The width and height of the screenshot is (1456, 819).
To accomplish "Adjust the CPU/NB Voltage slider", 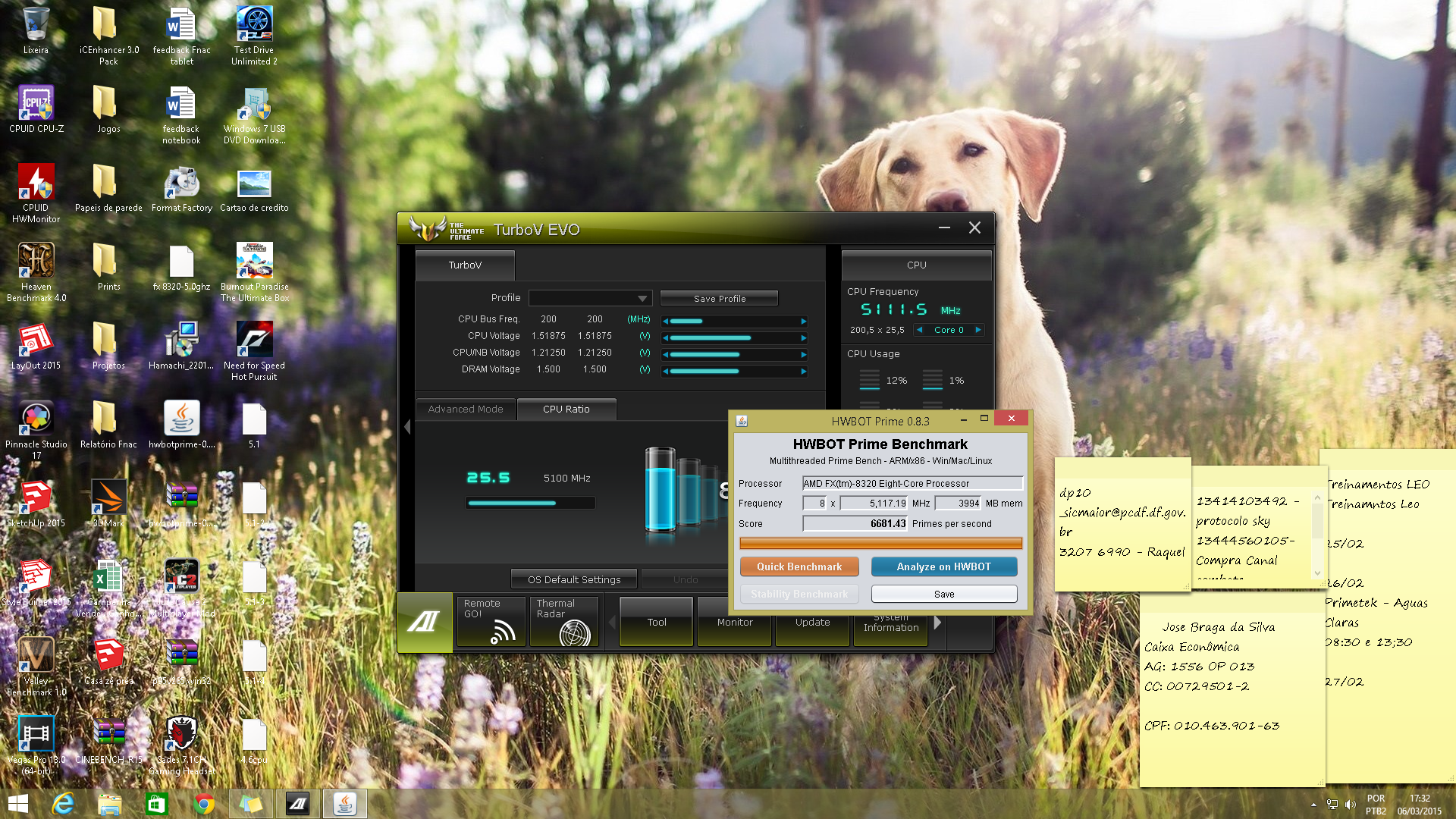I will click(734, 354).
